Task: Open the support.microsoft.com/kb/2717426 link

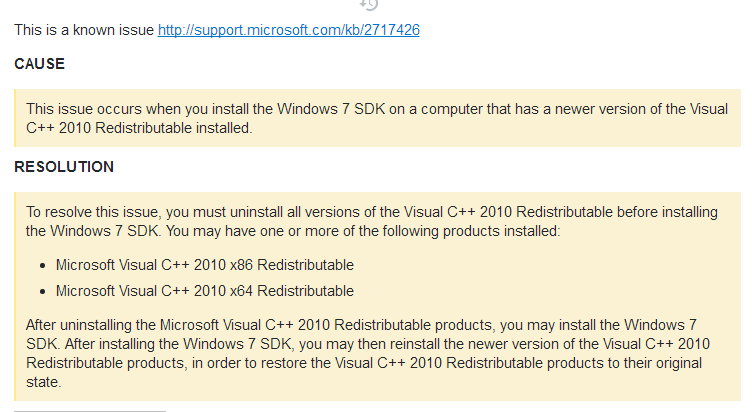Action: [x=289, y=30]
